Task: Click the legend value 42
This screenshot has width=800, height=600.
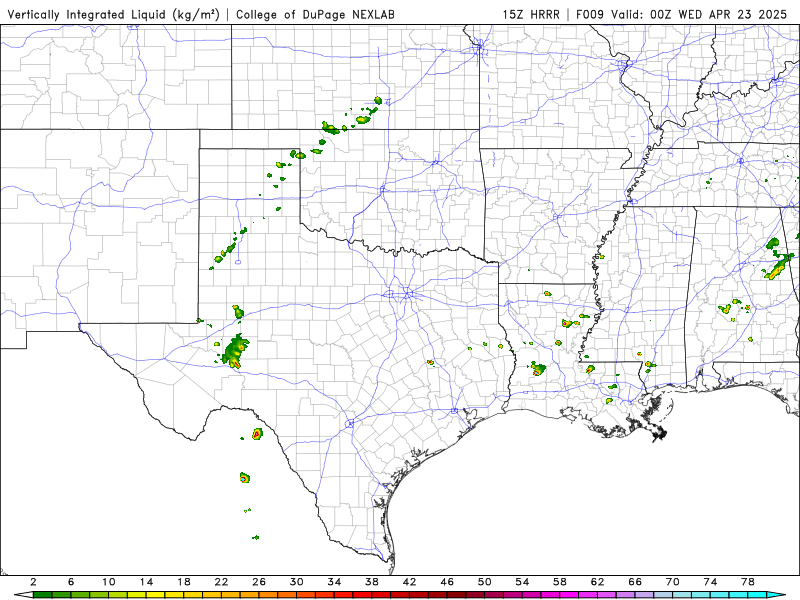Action: pos(409,582)
